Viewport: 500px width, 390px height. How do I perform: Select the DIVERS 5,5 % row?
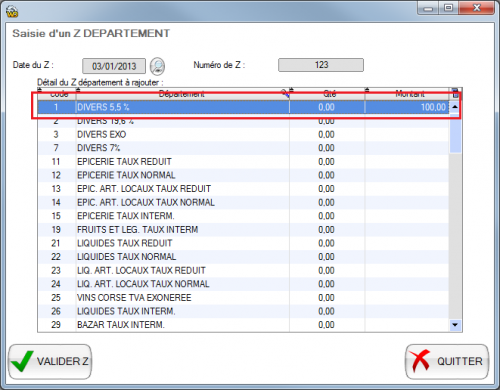[x=243, y=107]
